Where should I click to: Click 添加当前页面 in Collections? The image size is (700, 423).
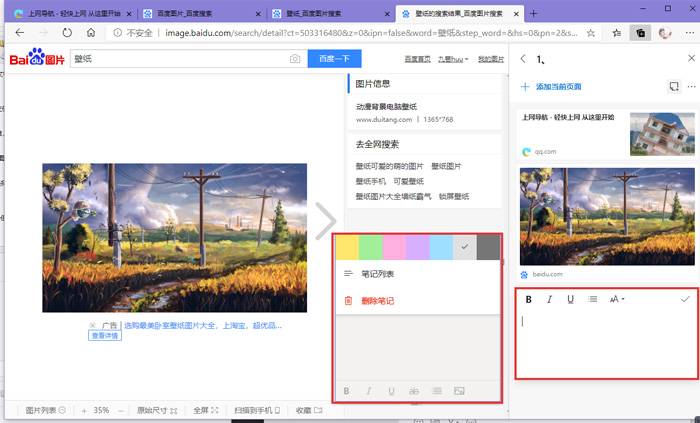pyautogui.click(x=552, y=87)
